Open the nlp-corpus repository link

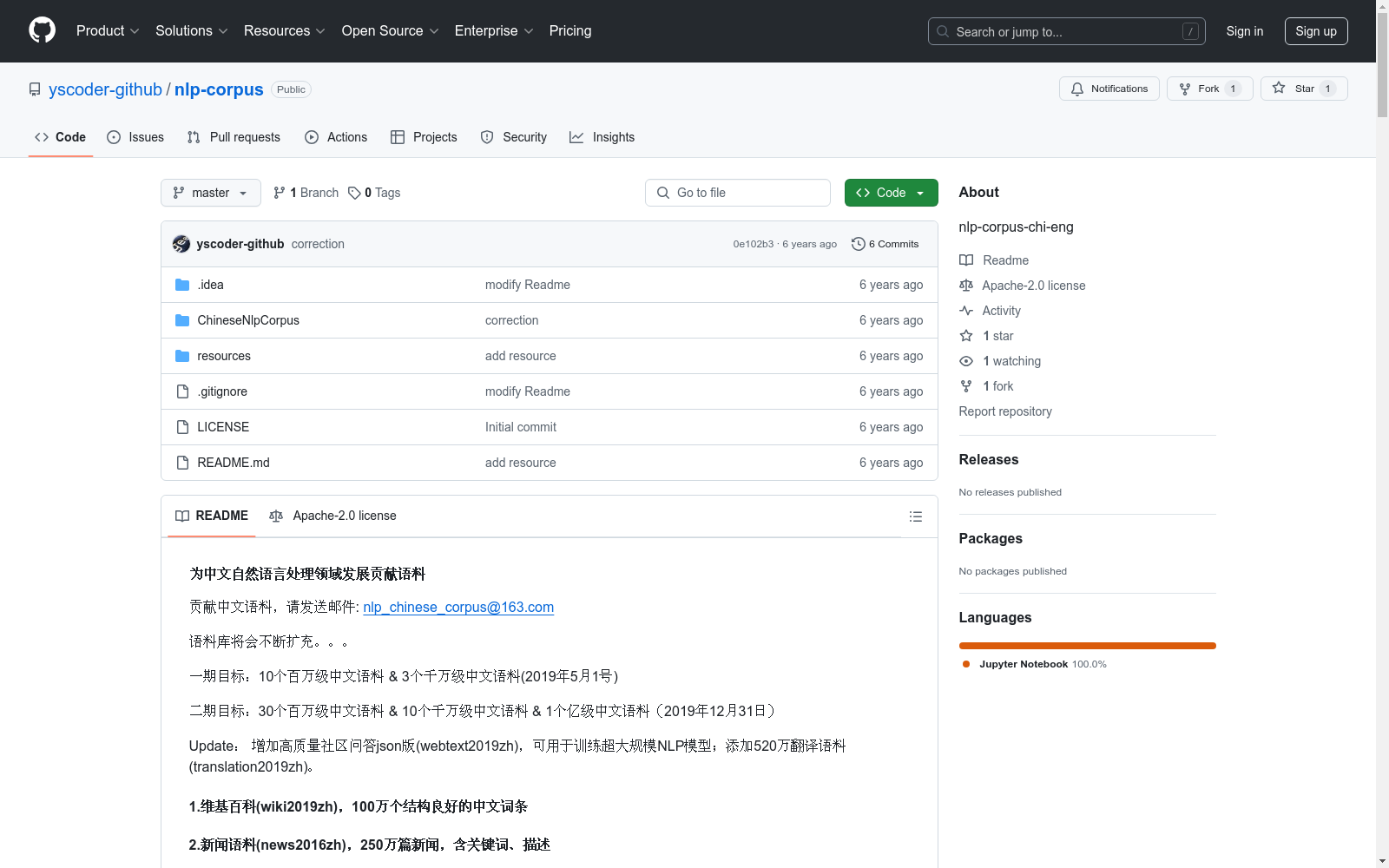pos(219,89)
